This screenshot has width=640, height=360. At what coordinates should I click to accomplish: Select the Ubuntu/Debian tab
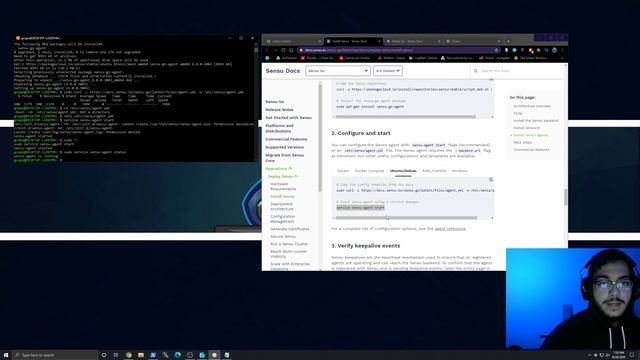(403, 171)
